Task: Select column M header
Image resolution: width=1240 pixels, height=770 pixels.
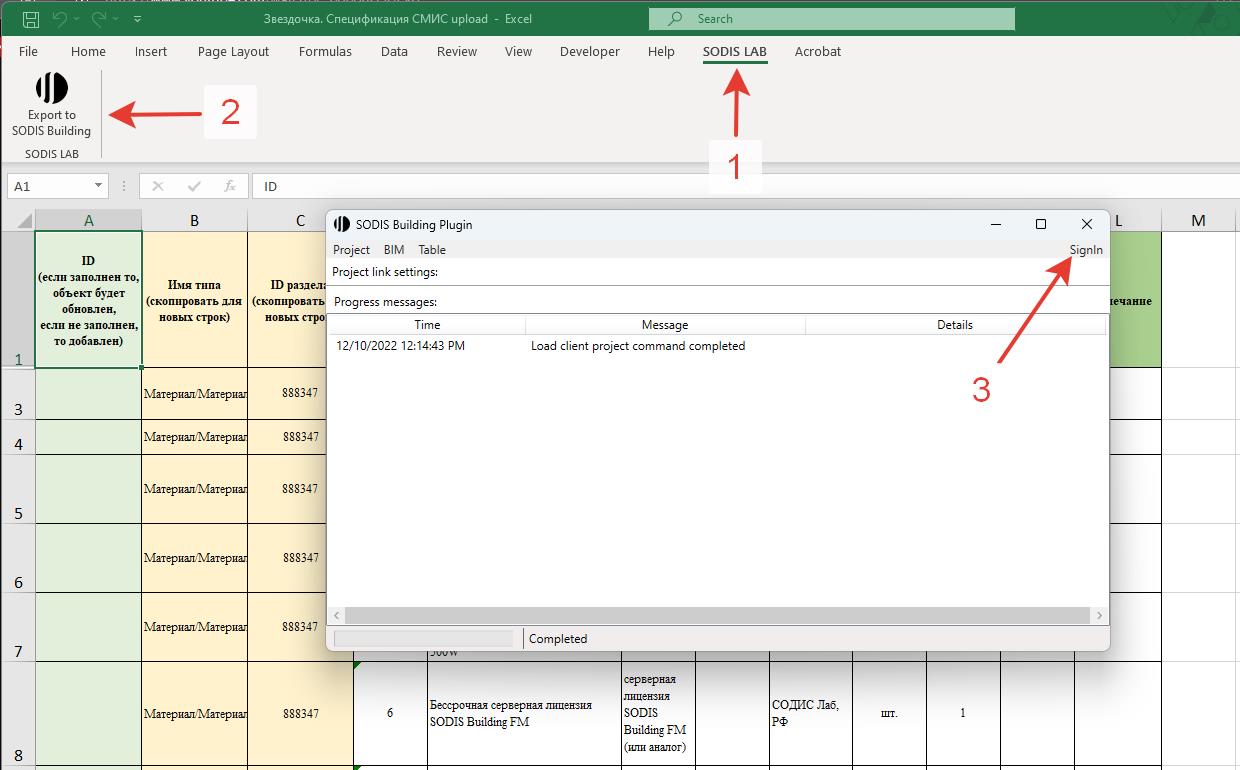Action: (x=1198, y=220)
